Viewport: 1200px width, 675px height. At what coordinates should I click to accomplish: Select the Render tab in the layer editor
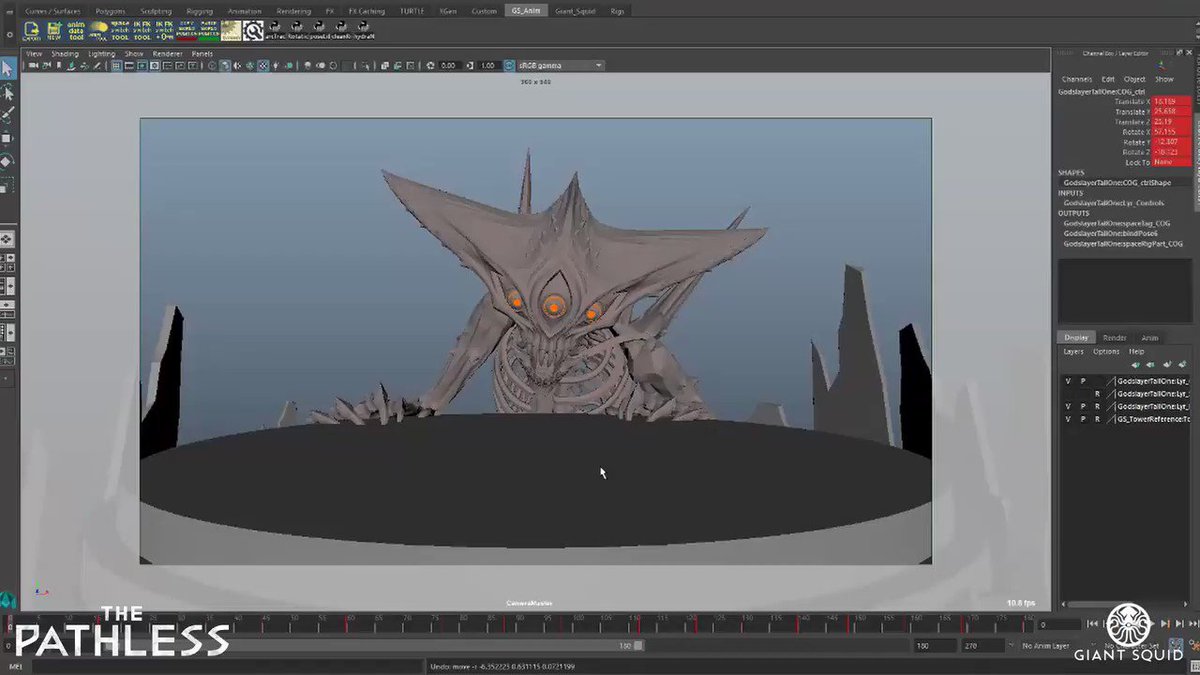coord(1115,338)
